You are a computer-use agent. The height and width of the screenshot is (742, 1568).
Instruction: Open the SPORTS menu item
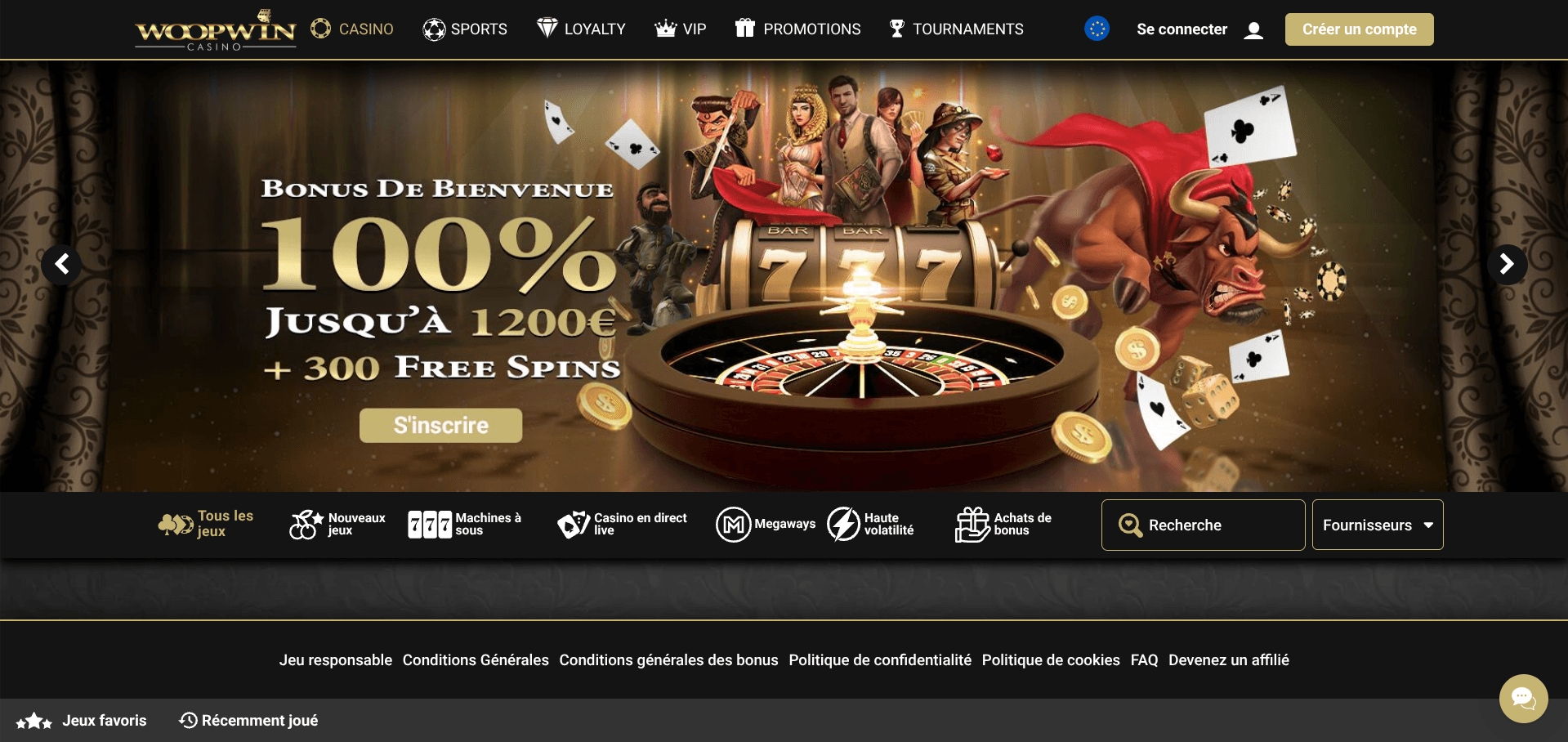465,29
